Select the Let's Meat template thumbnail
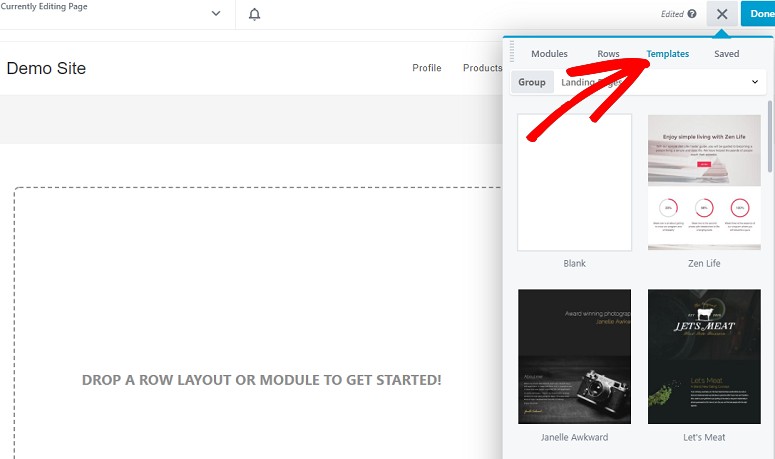 coord(704,356)
